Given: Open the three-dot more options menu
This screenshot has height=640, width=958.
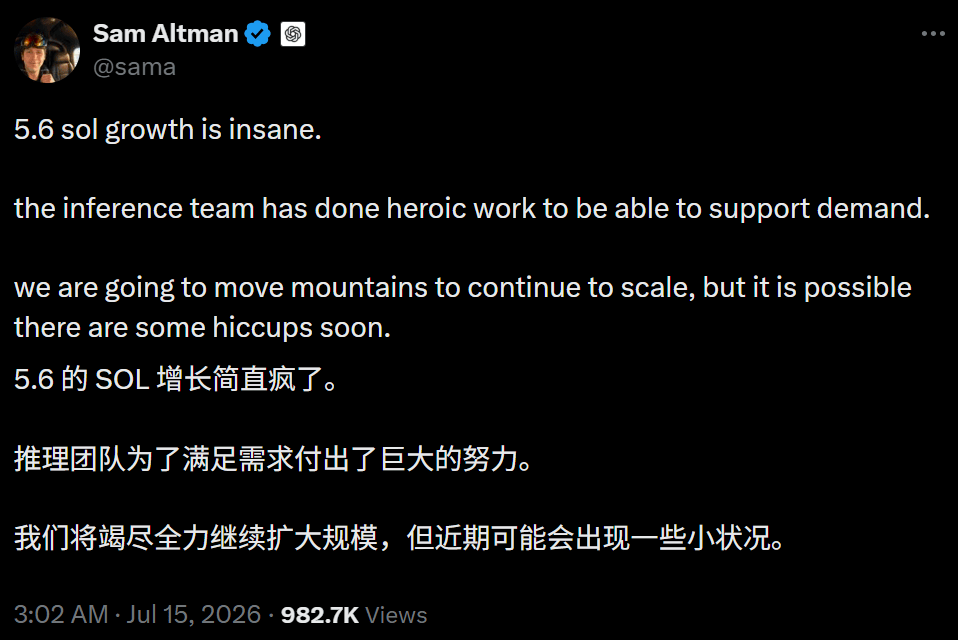Looking at the screenshot, I should click(933, 34).
